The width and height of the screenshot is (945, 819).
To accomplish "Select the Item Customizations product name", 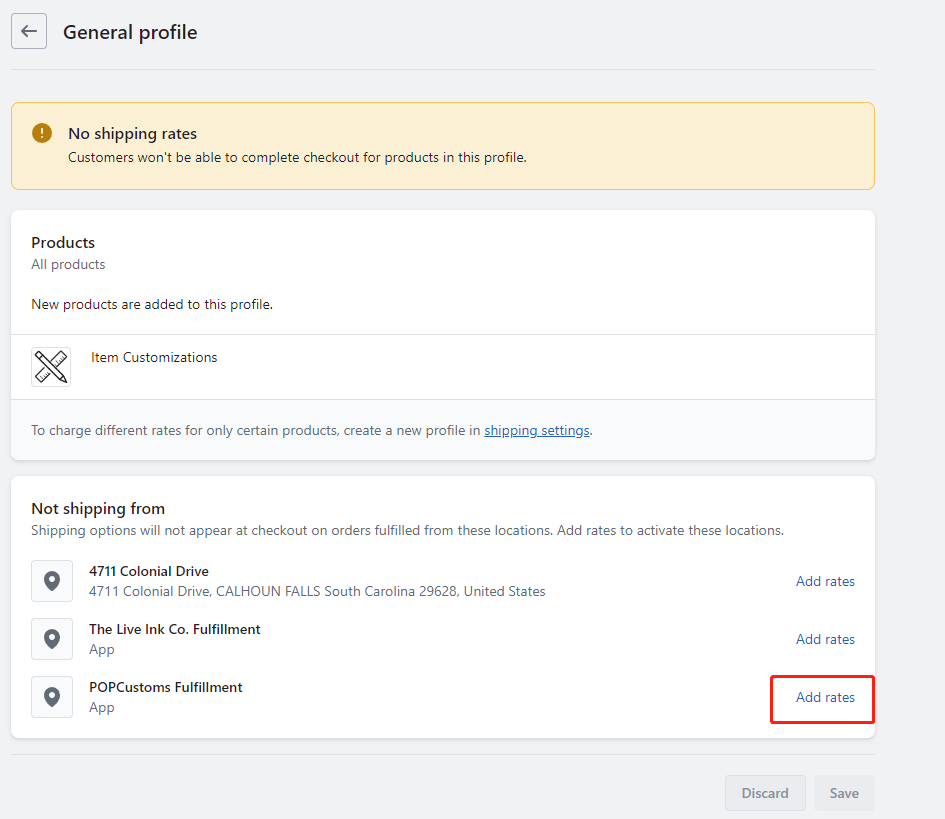I will pos(154,357).
